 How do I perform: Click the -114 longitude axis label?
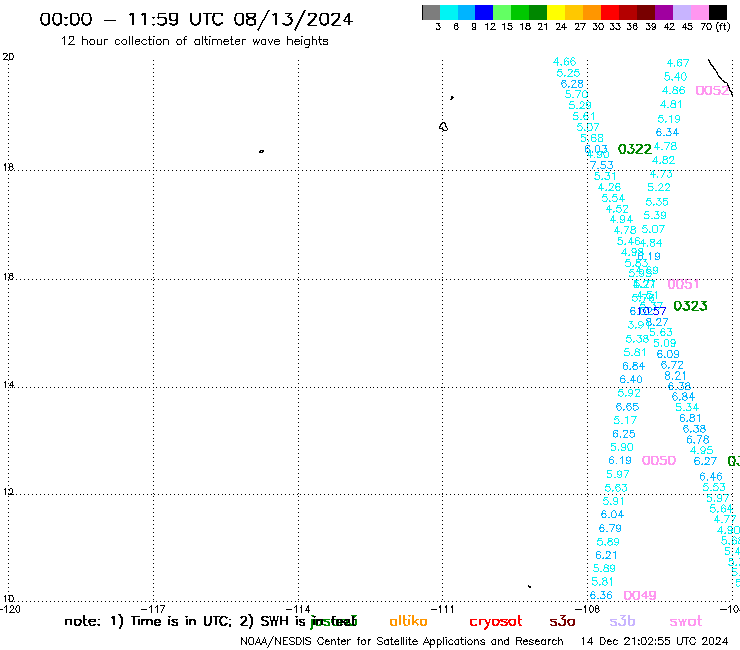coord(298,609)
